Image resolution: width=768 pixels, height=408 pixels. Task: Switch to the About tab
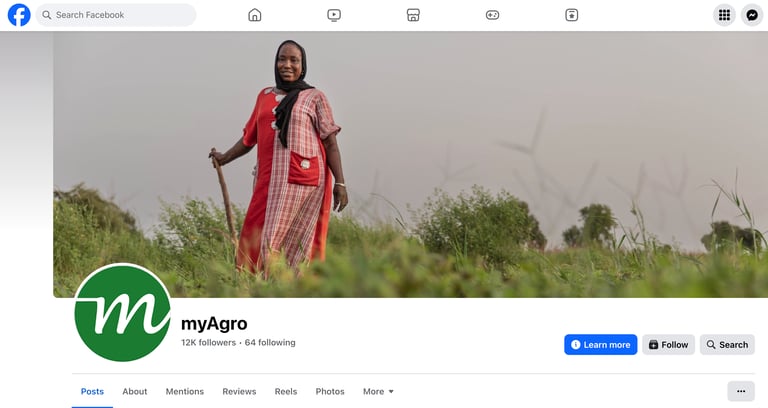click(135, 391)
